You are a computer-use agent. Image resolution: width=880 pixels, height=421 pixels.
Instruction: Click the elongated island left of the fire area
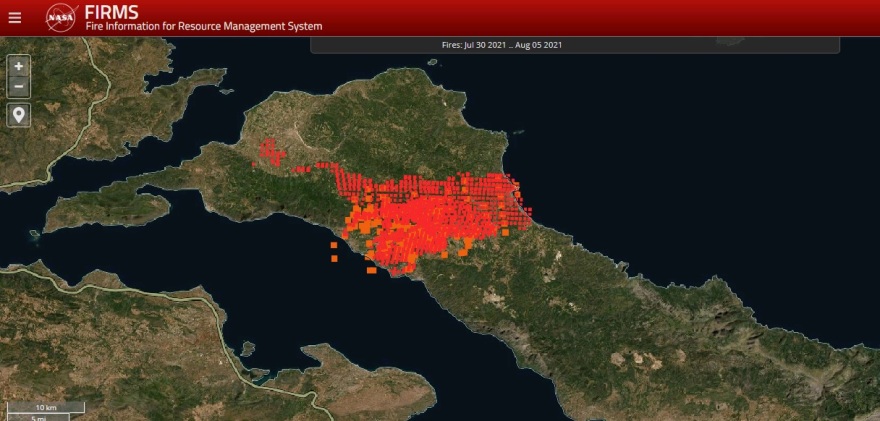pos(108,209)
